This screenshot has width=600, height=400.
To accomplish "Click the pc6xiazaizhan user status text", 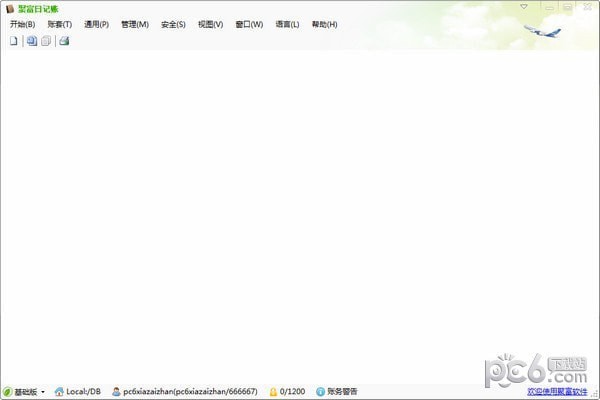I will click(190, 392).
